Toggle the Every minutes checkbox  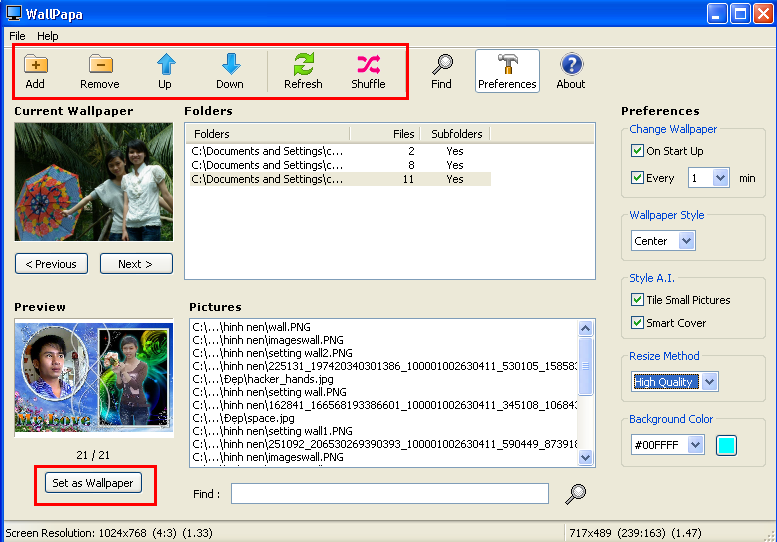[x=637, y=177]
